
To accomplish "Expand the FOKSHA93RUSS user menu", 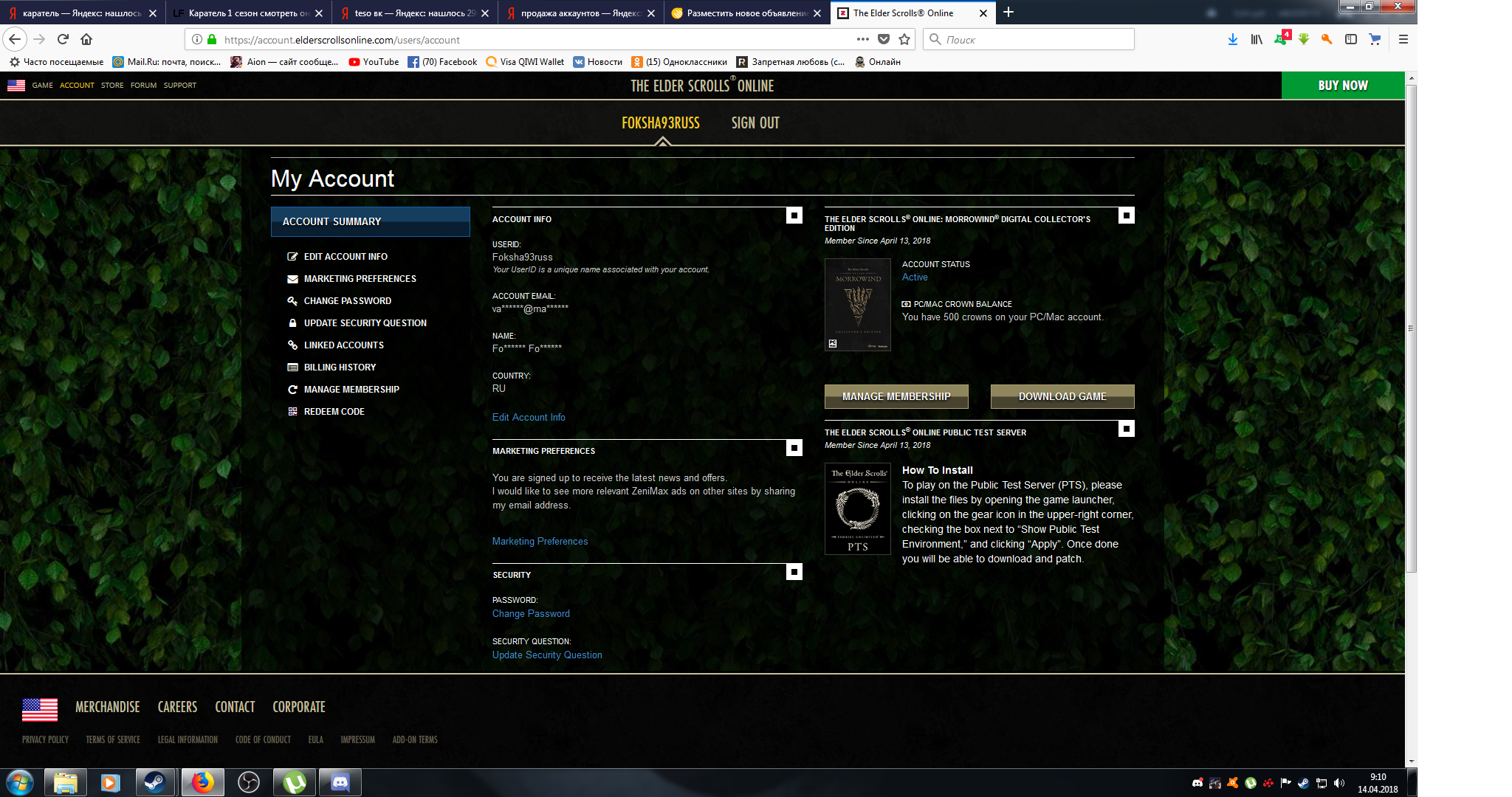I will coord(661,123).
